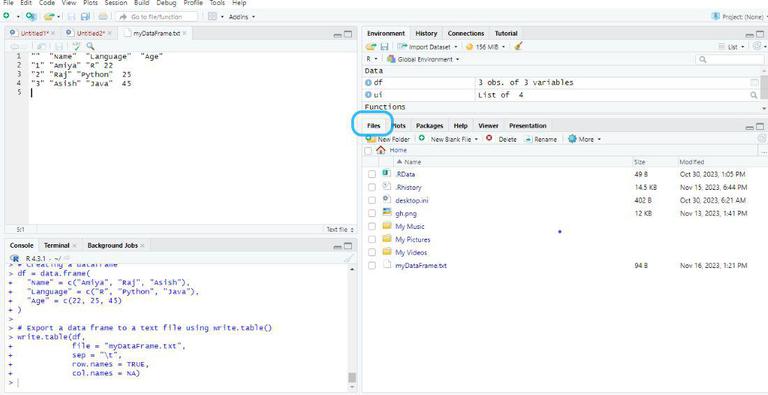Click the .RData file icon
The image size is (768, 395).
[x=386, y=173]
